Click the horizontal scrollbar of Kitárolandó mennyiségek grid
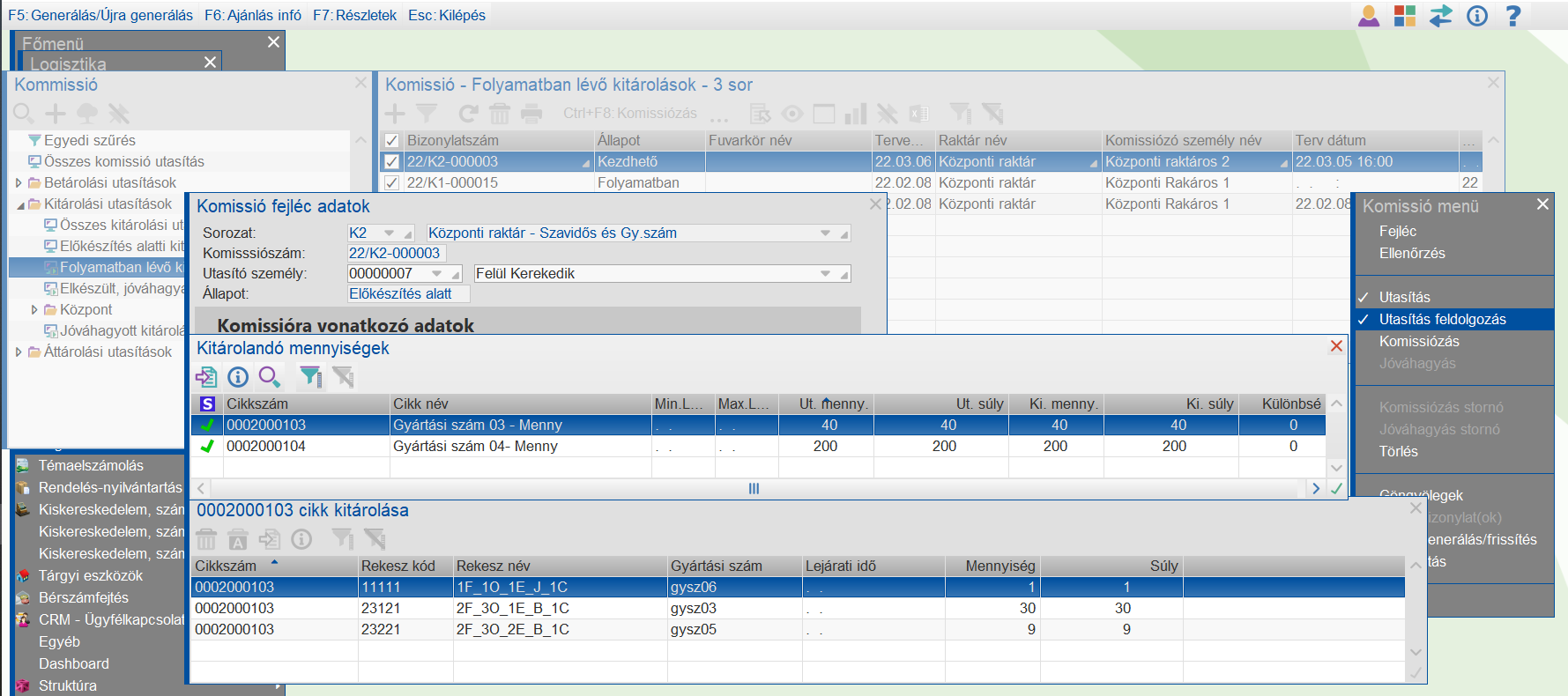The height and width of the screenshot is (696, 1568). coord(754,488)
